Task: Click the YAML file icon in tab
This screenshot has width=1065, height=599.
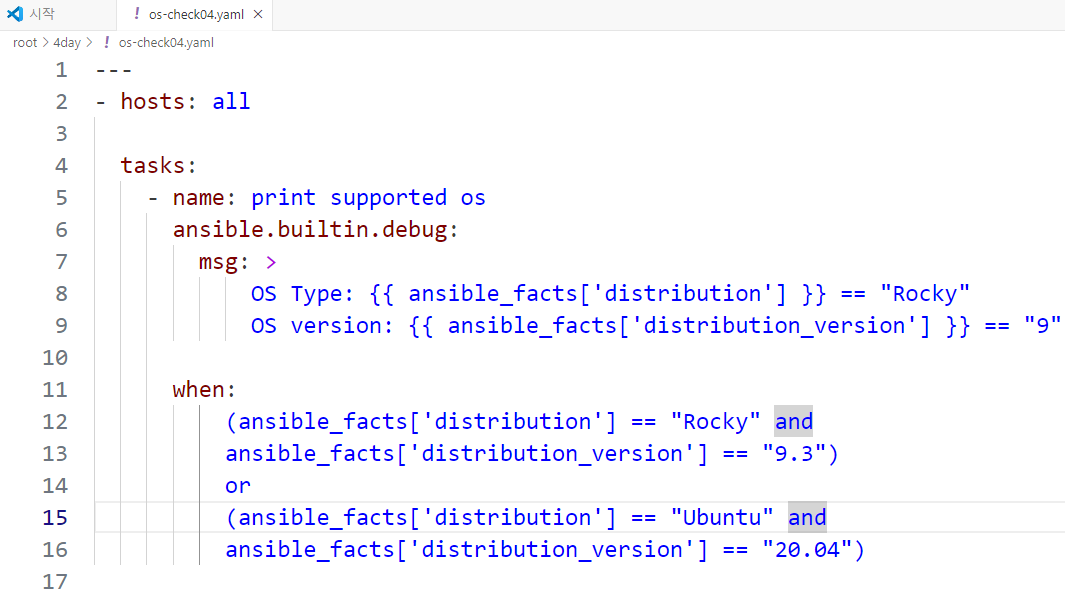Action: pos(137,14)
